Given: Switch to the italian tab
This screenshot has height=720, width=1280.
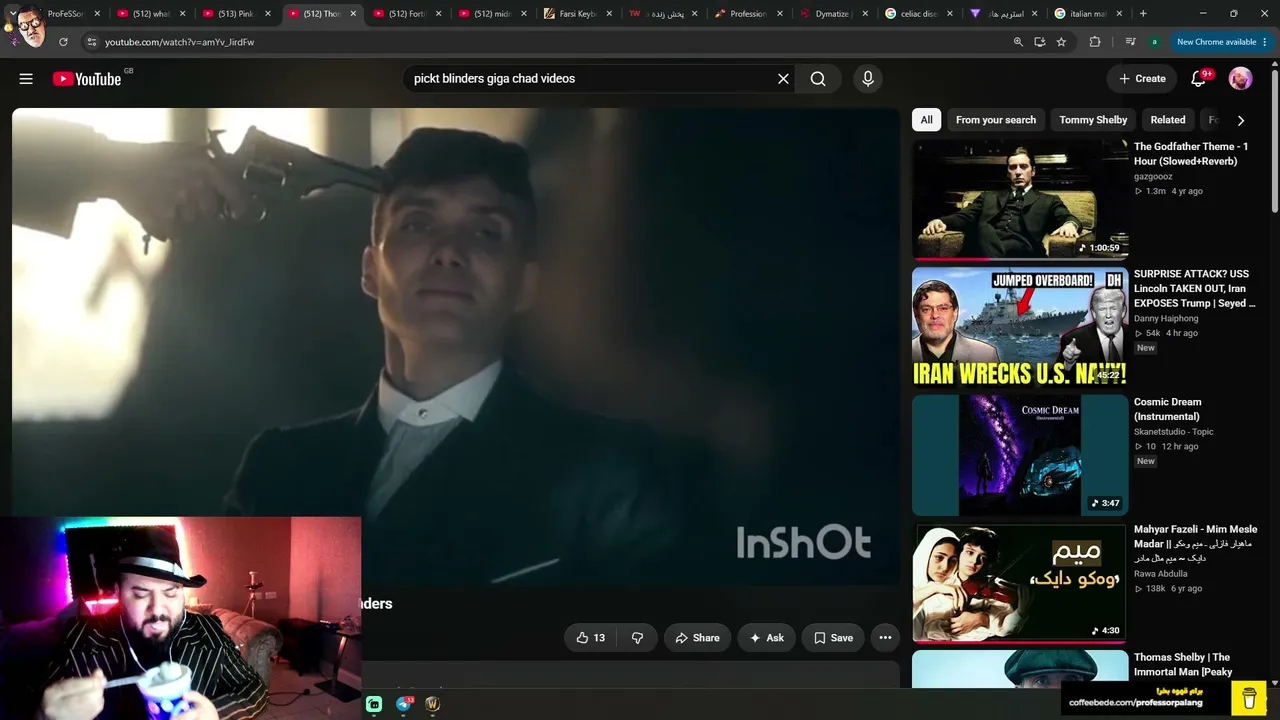Looking at the screenshot, I should pyautogui.click(x=1090, y=14).
